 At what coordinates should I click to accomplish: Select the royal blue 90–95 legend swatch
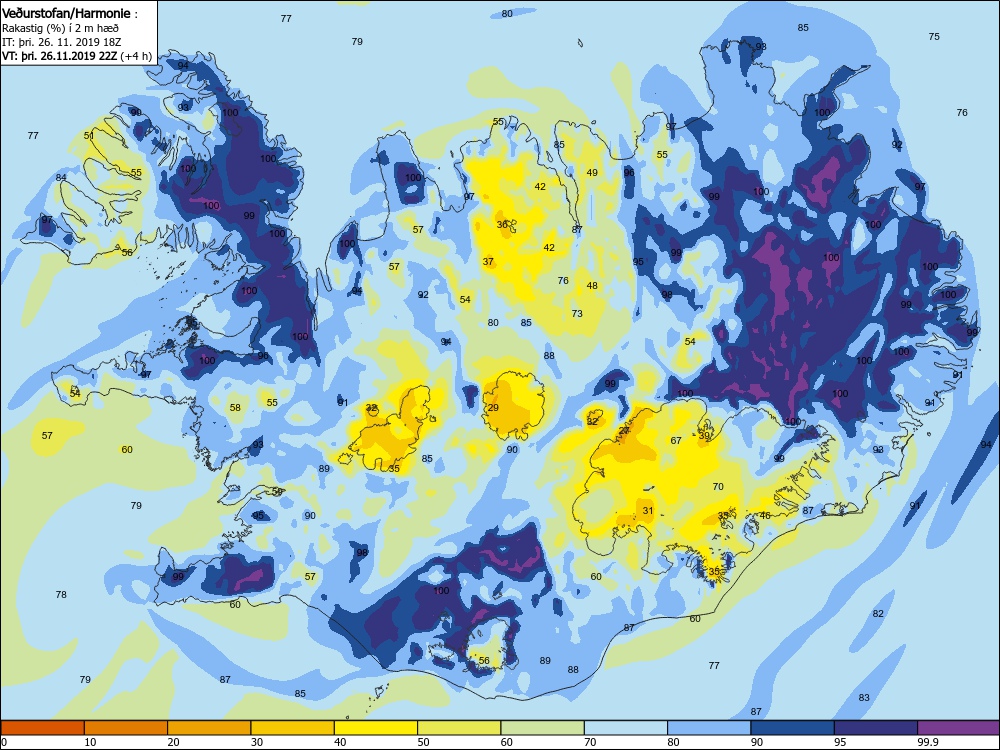(x=793, y=728)
